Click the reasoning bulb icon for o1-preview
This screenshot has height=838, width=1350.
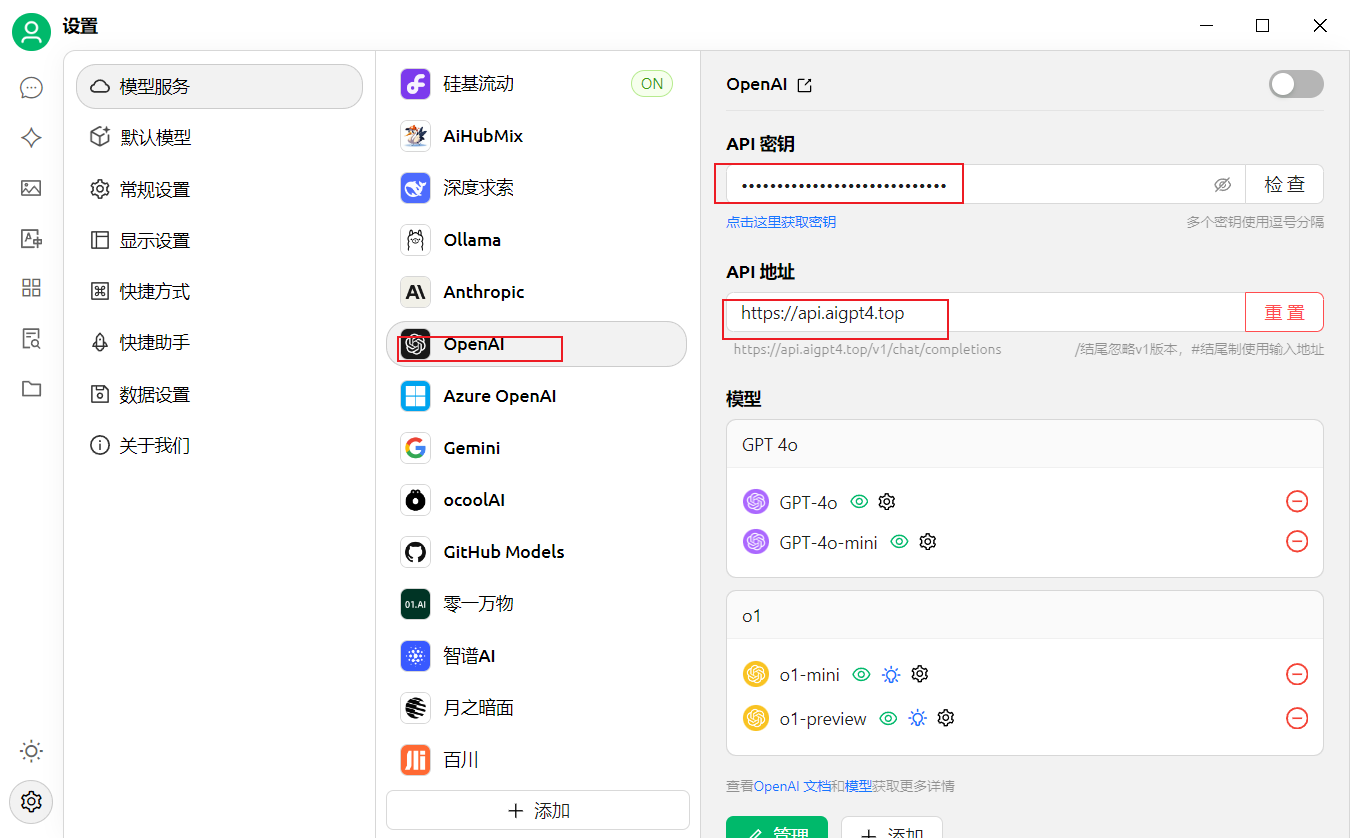pos(917,718)
